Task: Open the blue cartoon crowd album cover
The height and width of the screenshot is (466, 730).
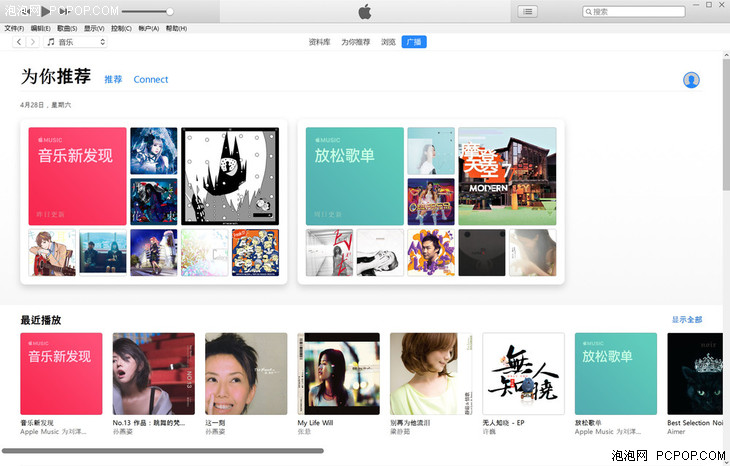Action: pyautogui.click(x=256, y=252)
